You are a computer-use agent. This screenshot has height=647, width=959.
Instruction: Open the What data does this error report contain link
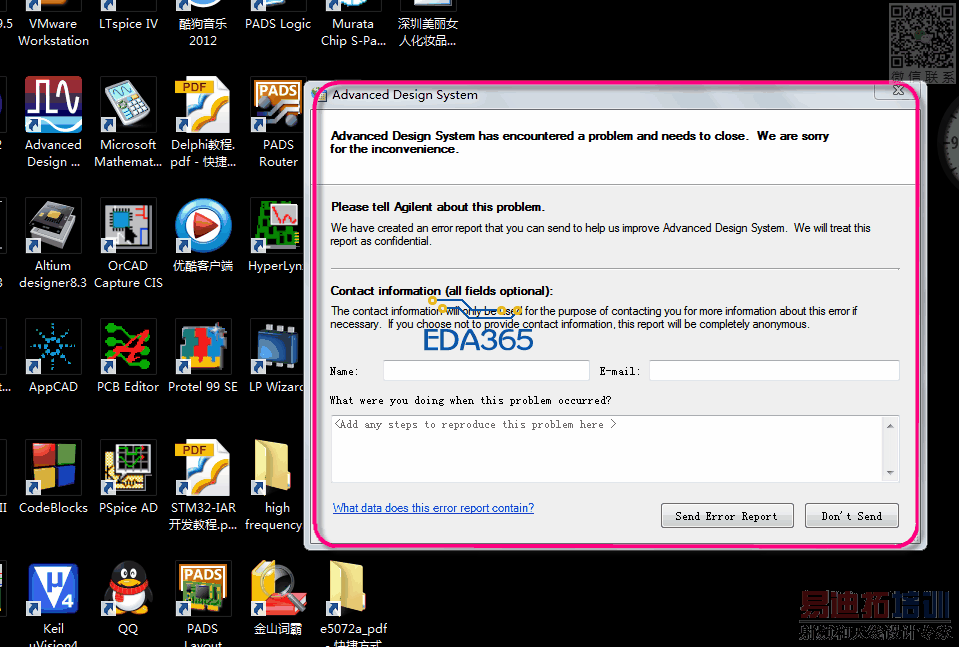[433, 508]
